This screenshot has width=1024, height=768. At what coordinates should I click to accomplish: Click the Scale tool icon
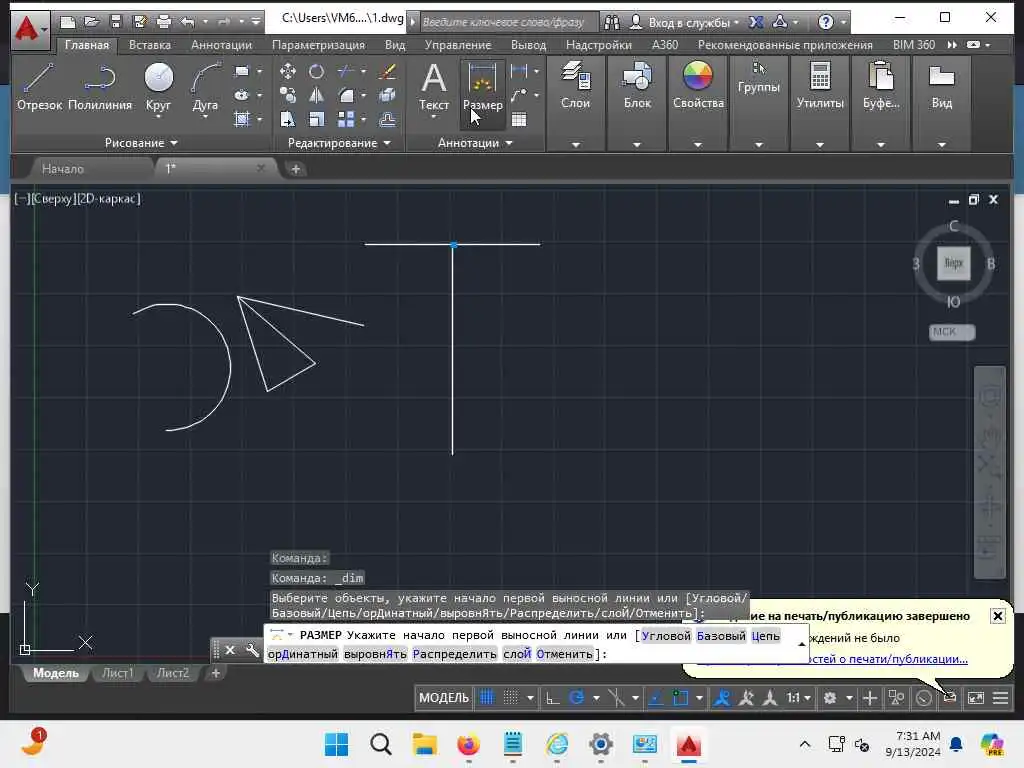[316, 120]
